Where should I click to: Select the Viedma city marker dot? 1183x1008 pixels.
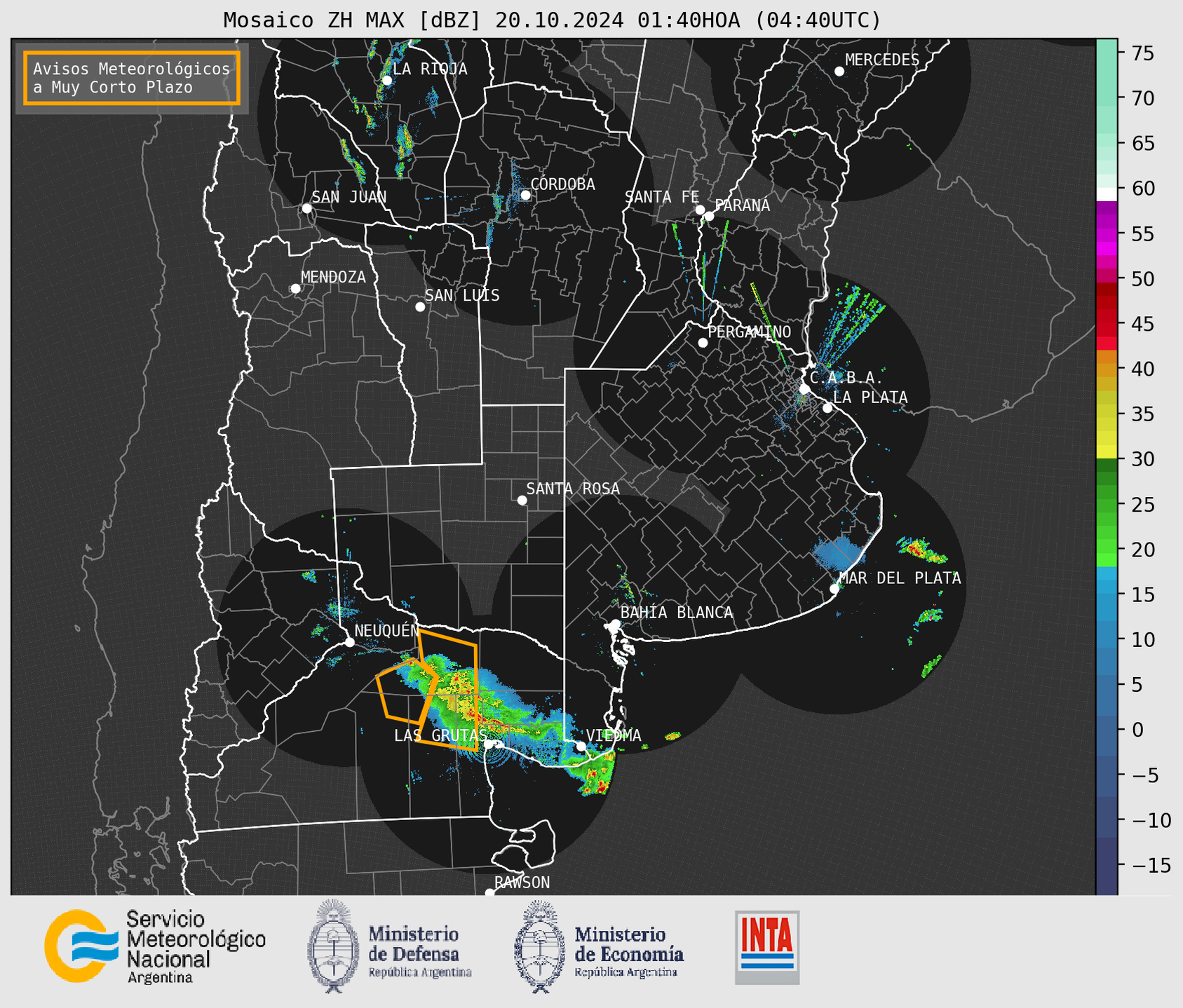(581, 747)
